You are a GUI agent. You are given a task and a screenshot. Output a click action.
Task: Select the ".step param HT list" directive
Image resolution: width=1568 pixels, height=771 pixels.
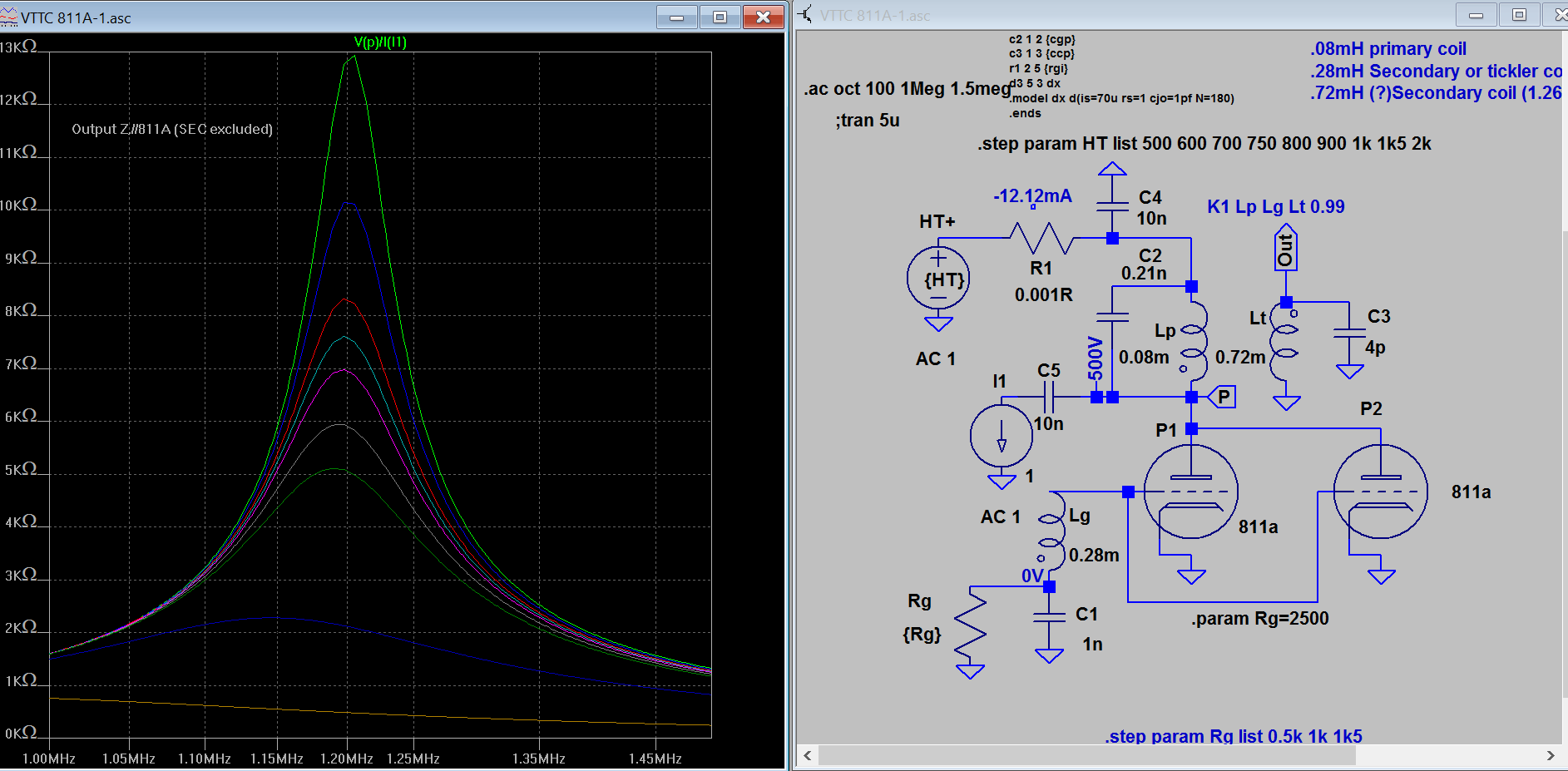[x=1204, y=143]
